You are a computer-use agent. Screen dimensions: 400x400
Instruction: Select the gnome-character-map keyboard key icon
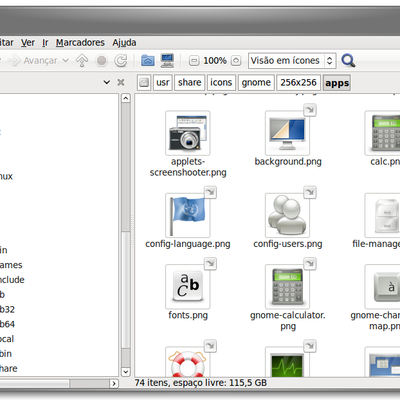[x=383, y=287]
